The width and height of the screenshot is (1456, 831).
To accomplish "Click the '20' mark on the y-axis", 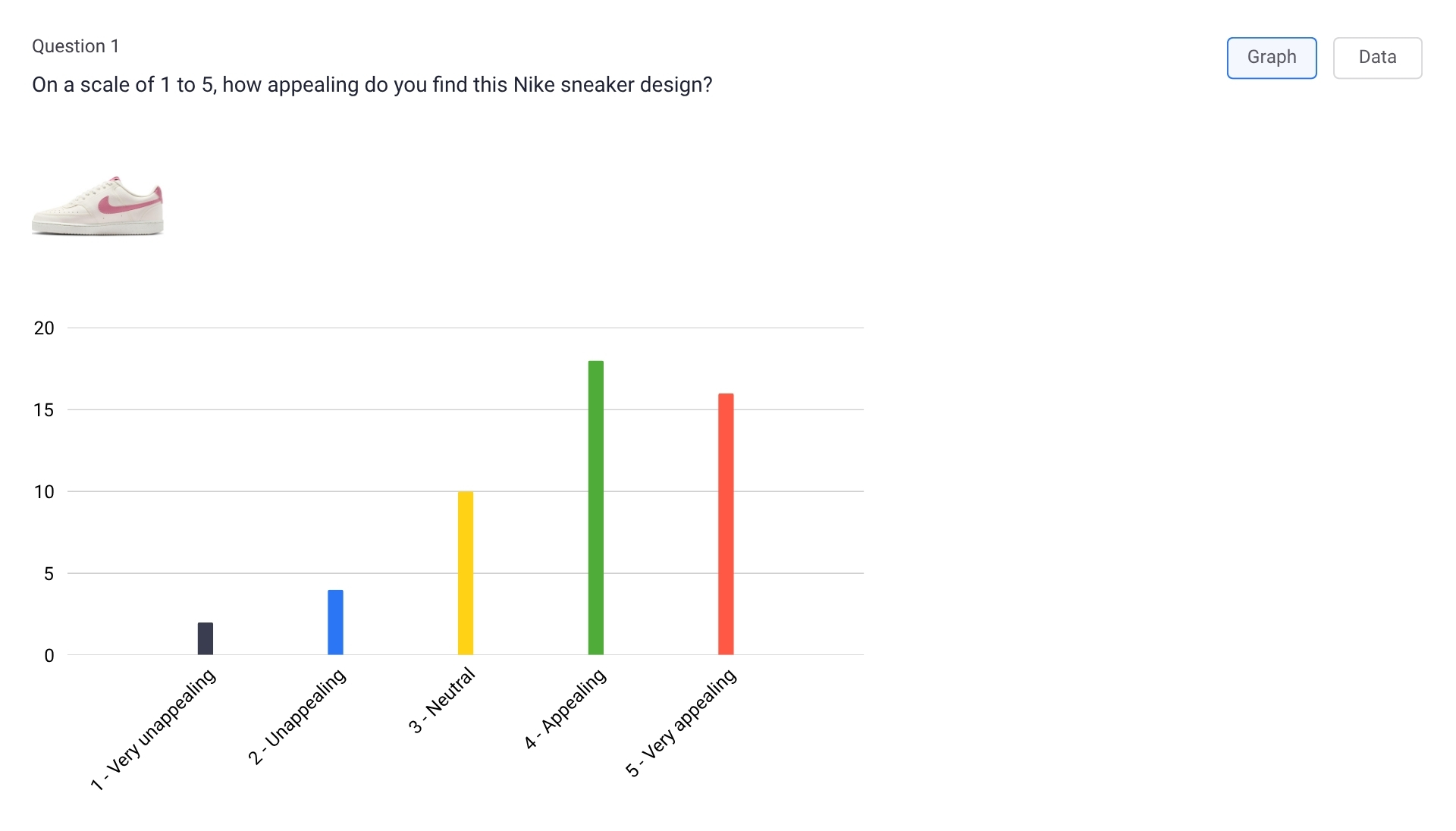I will tap(45, 328).
